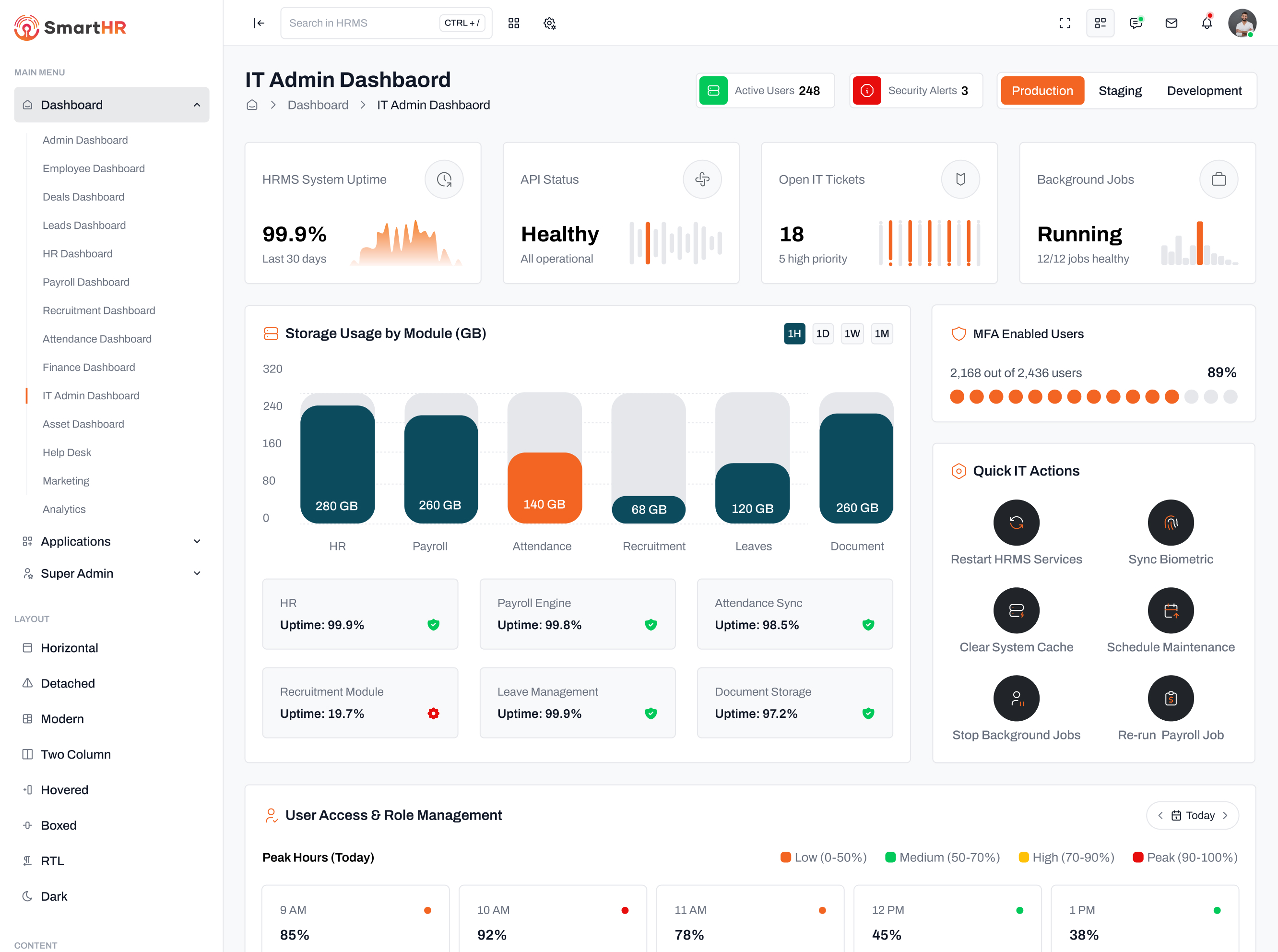Open the Today date picker button

coord(1192,815)
